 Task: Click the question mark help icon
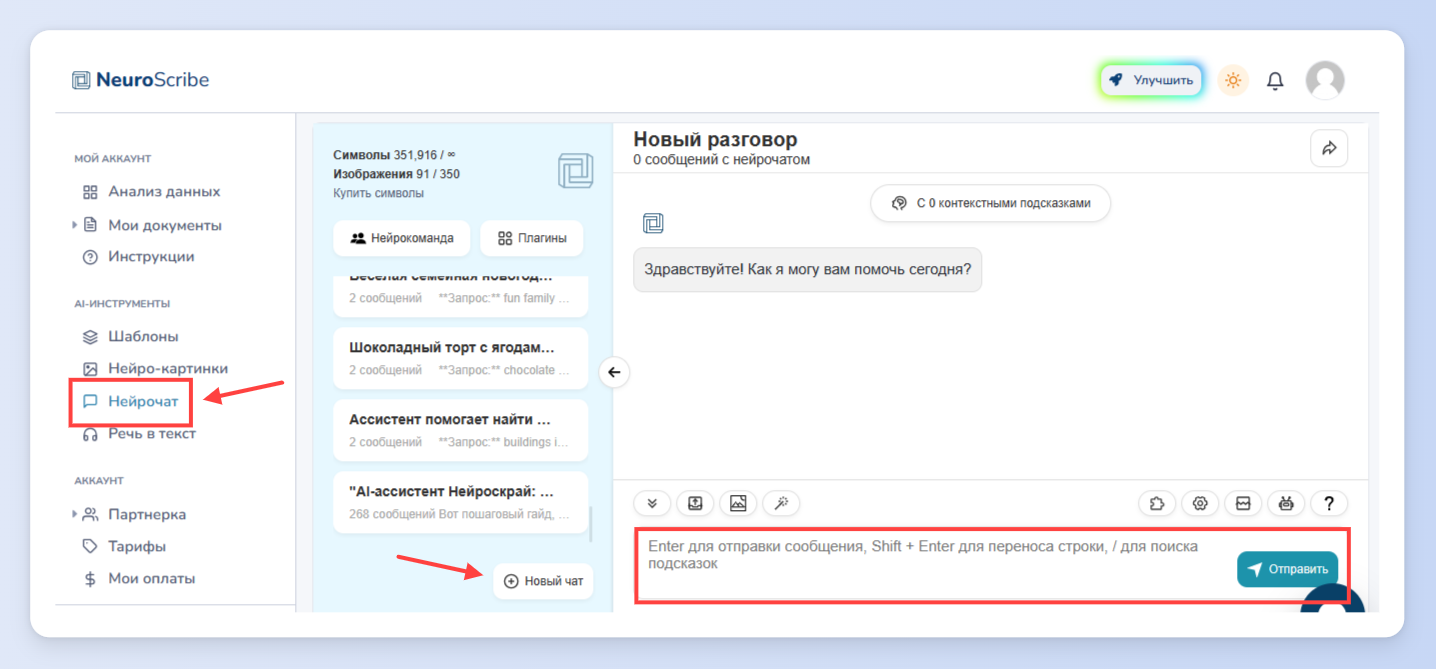tap(1329, 503)
